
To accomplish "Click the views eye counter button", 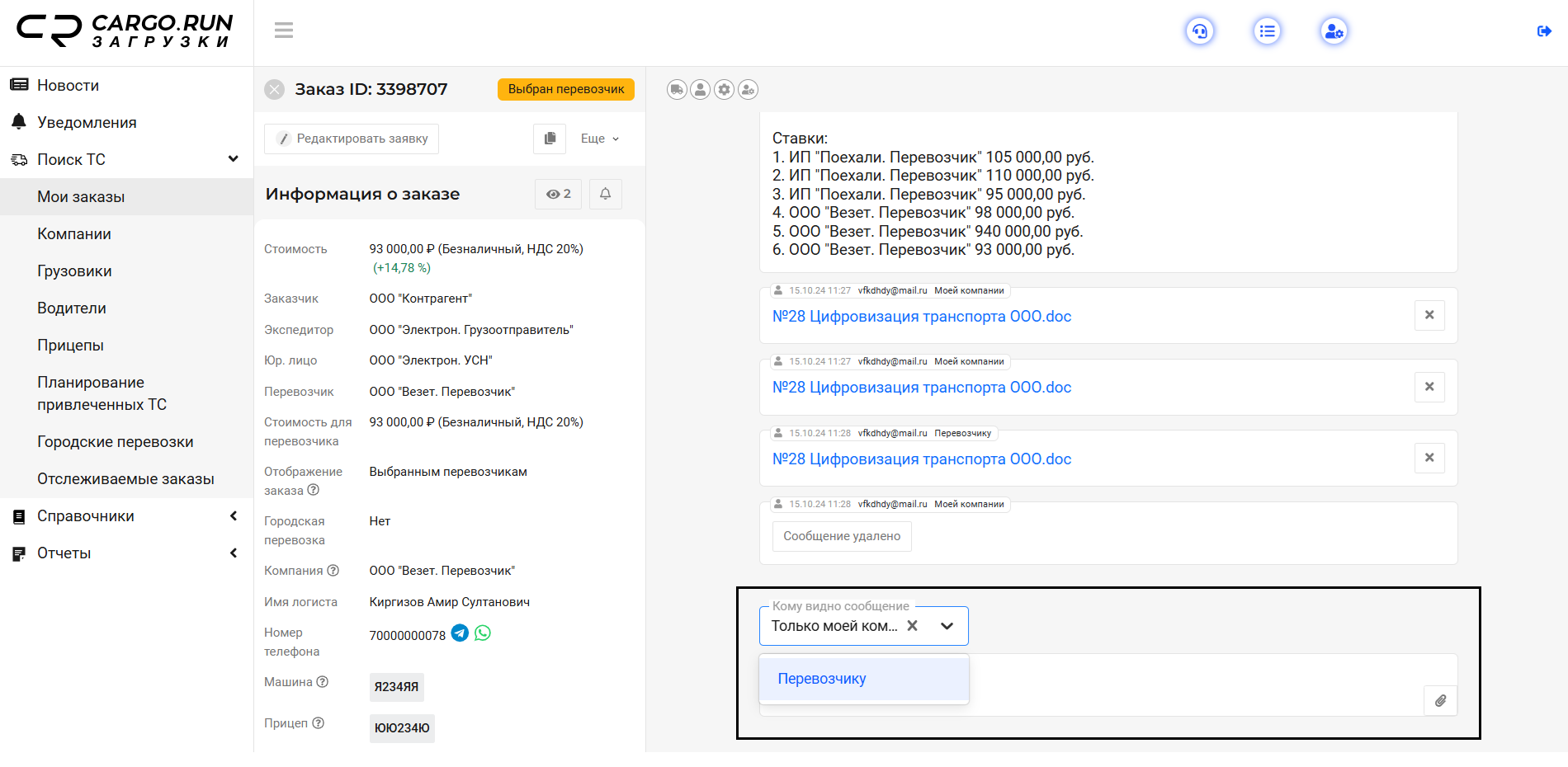I will click(x=559, y=194).
